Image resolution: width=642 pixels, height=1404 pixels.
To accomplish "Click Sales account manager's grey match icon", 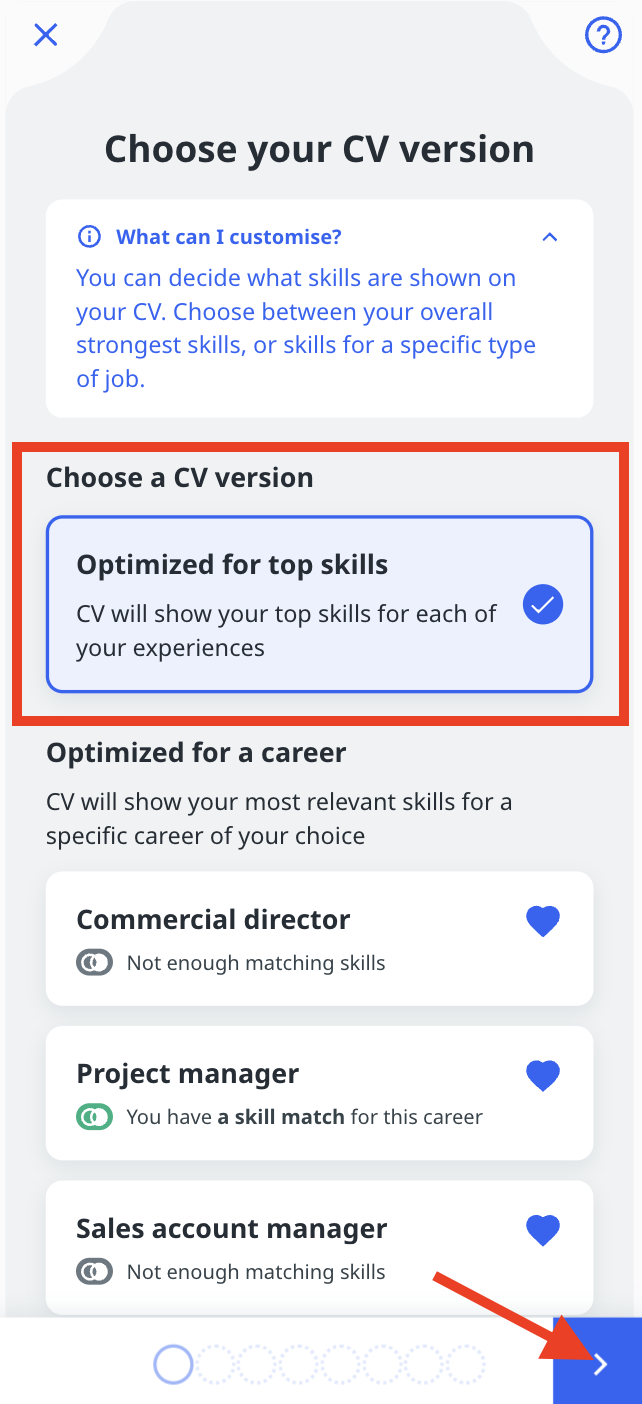I will pyautogui.click(x=95, y=1272).
